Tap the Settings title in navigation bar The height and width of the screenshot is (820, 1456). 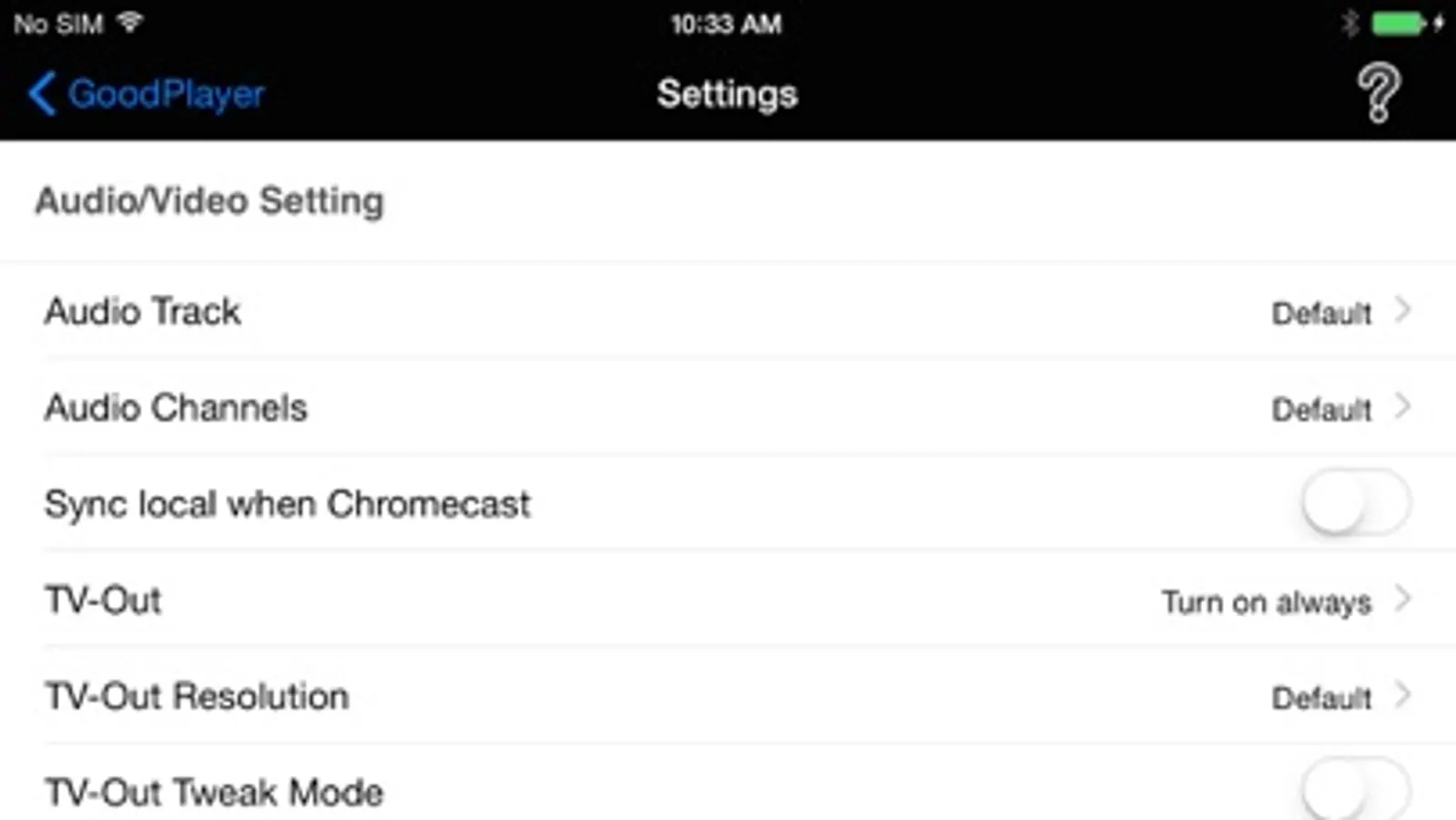727,94
